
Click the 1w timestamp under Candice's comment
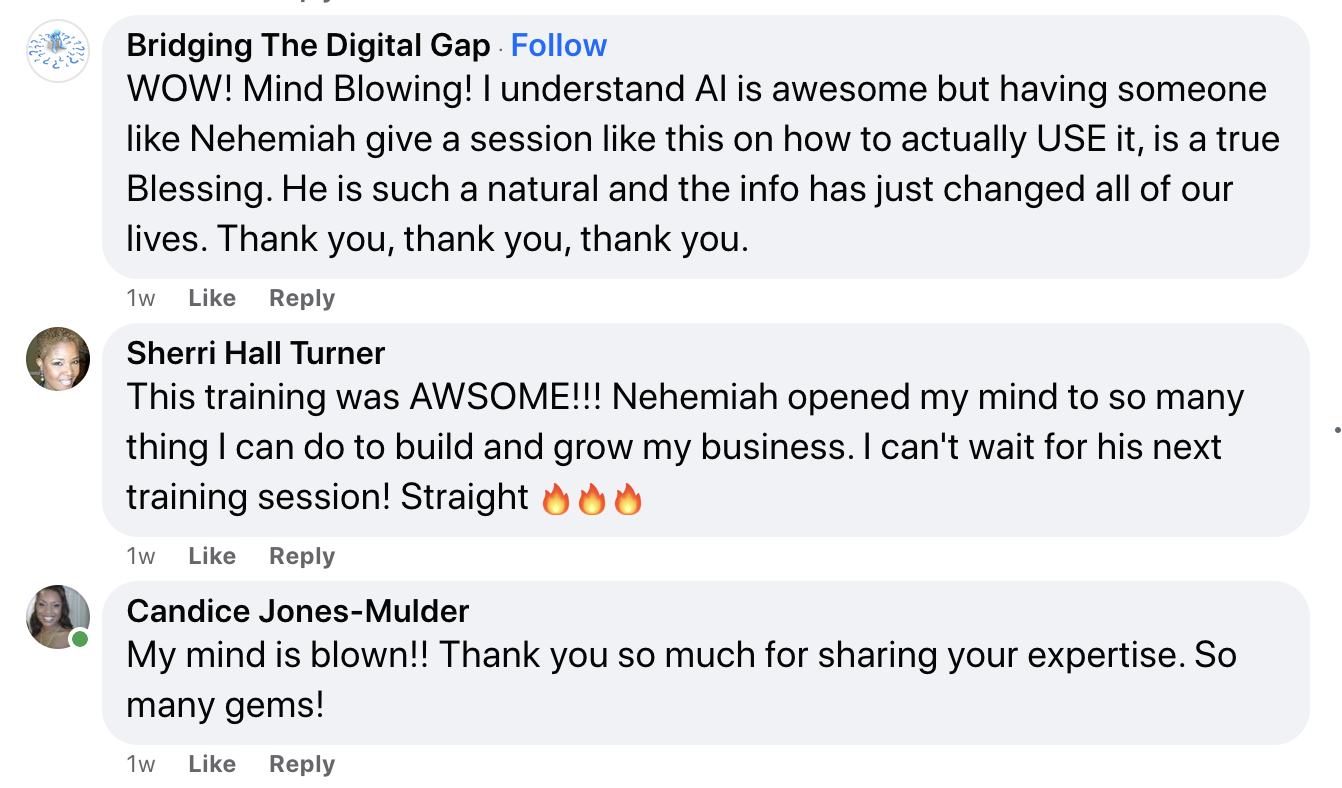pyautogui.click(x=141, y=764)
